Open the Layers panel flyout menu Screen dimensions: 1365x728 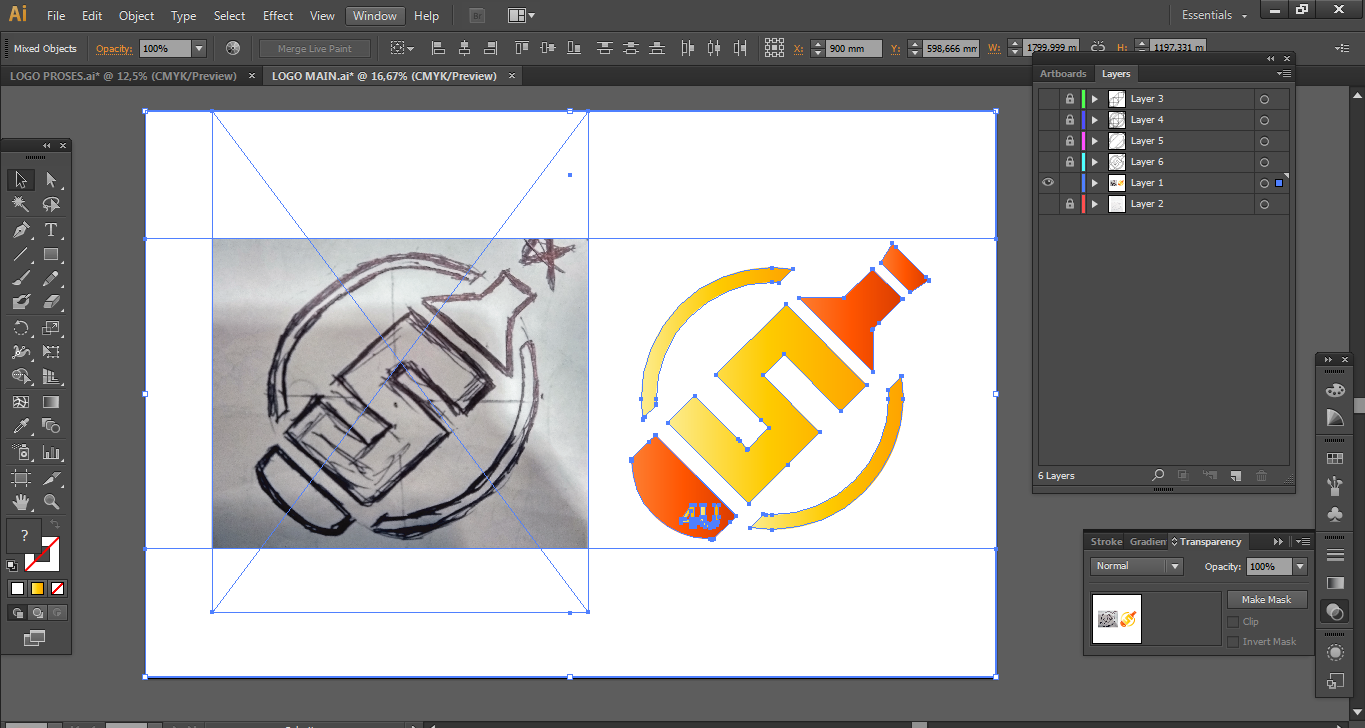click(x=1285, y=74)
